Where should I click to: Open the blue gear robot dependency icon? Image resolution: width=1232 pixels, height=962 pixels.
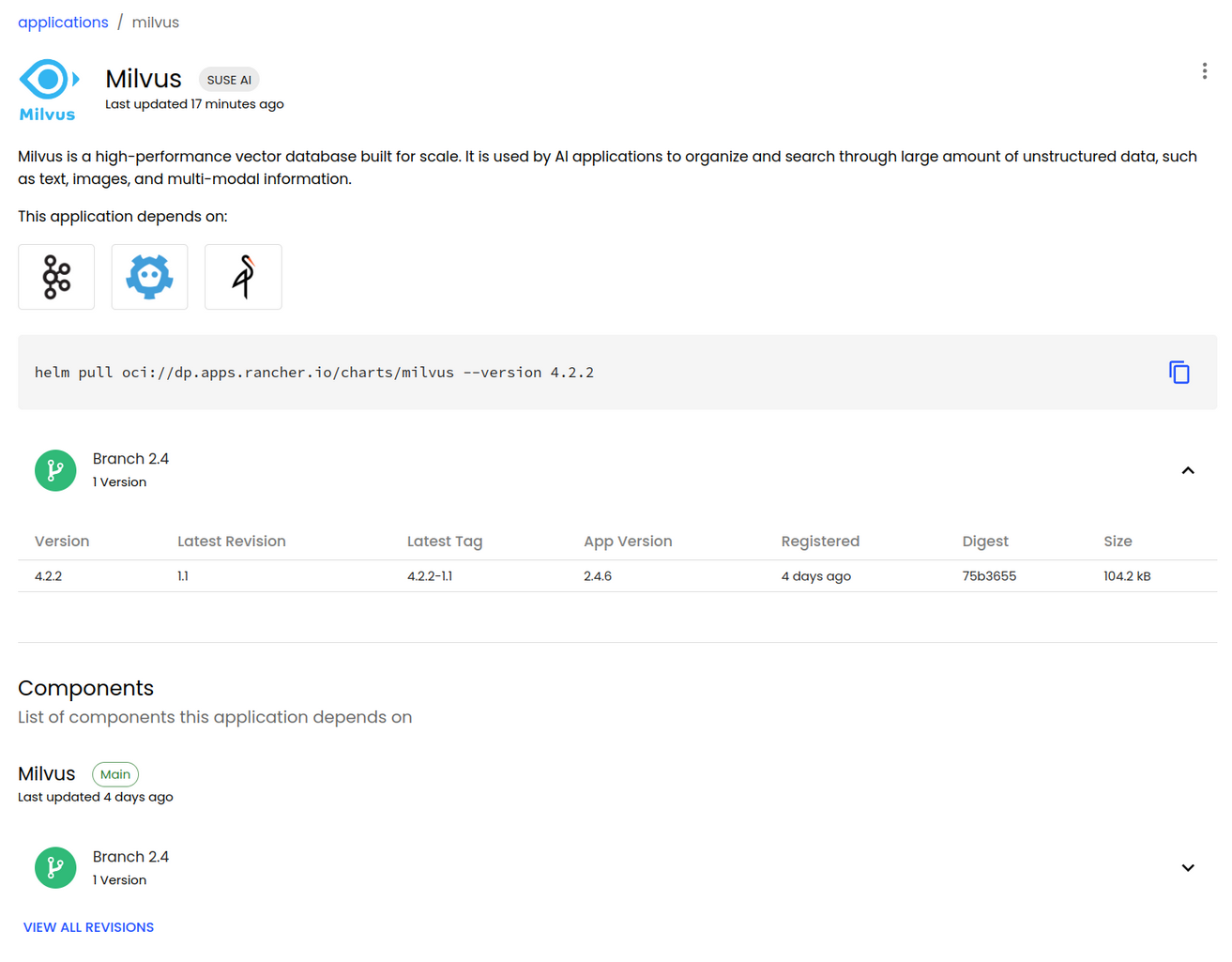click(x=149, y=277)
